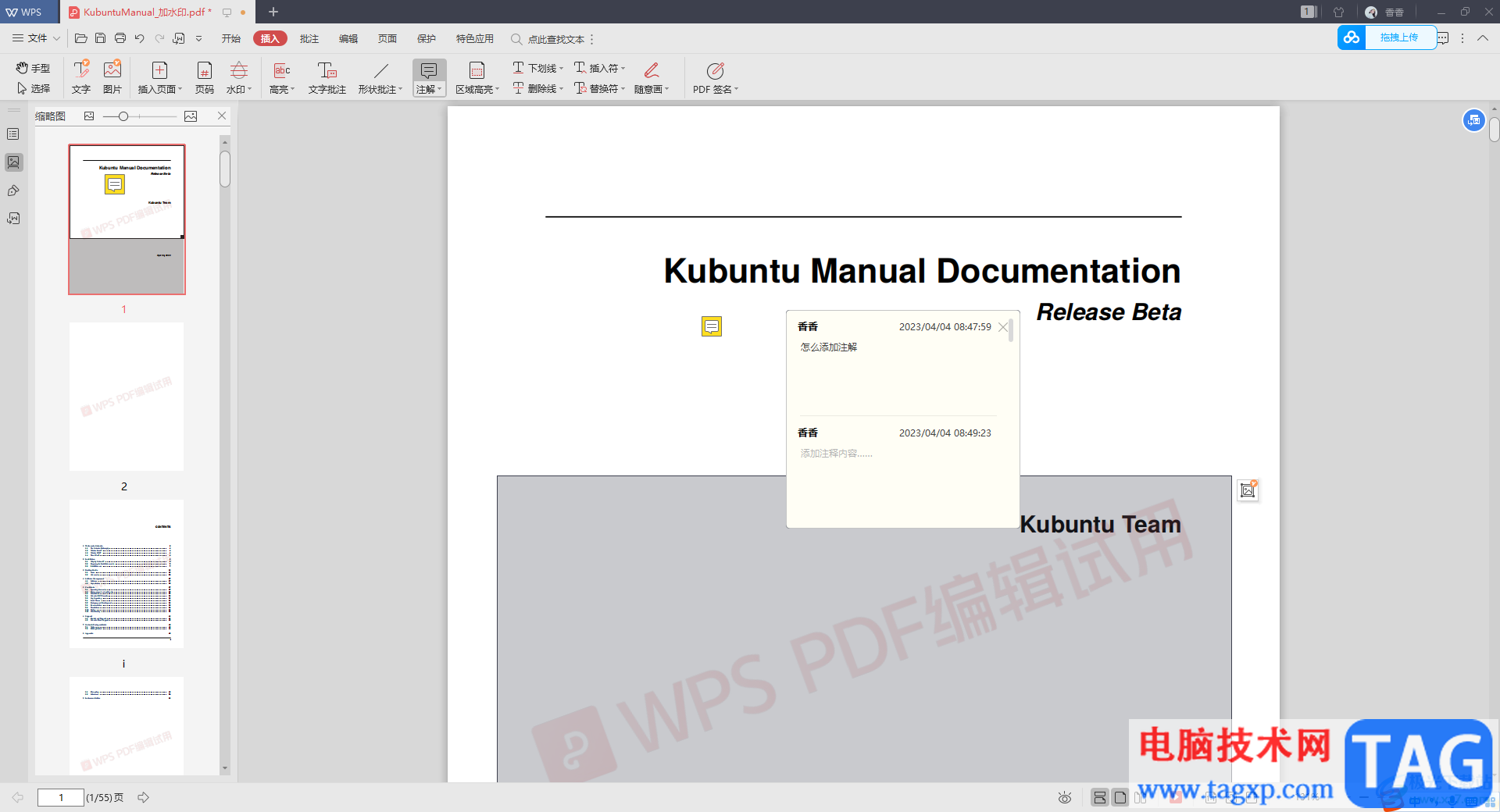Screen dimensions: 1500x812
Task: Click the blue floating tool button top-right
Action: tap(1473, 120)
